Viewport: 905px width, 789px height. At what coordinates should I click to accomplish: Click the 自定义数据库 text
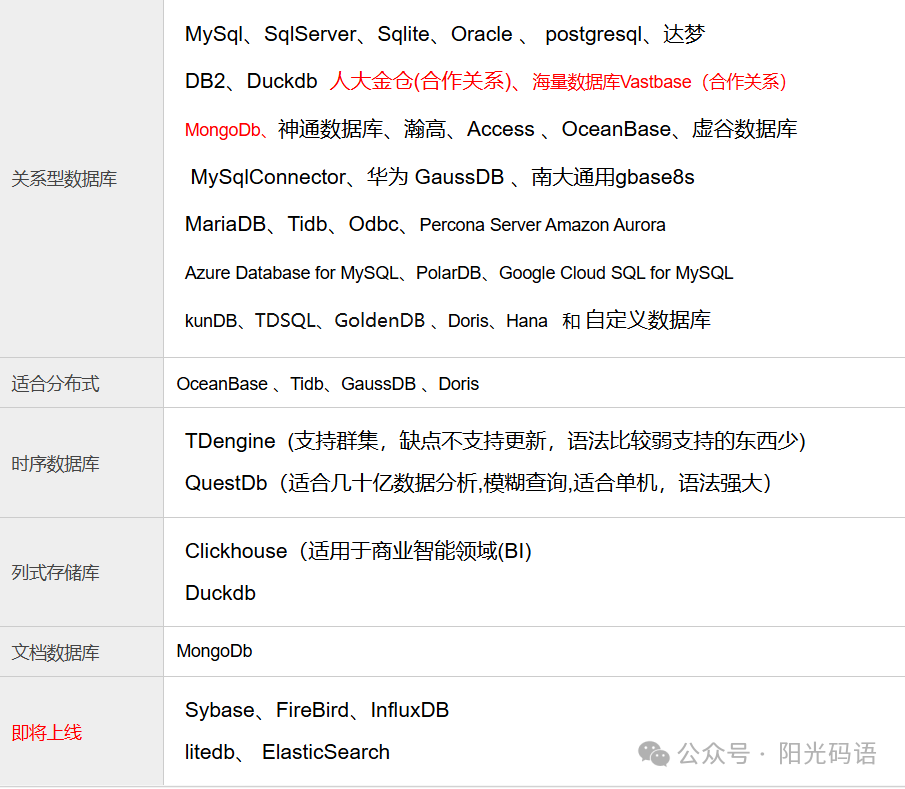tap(648, 320)
